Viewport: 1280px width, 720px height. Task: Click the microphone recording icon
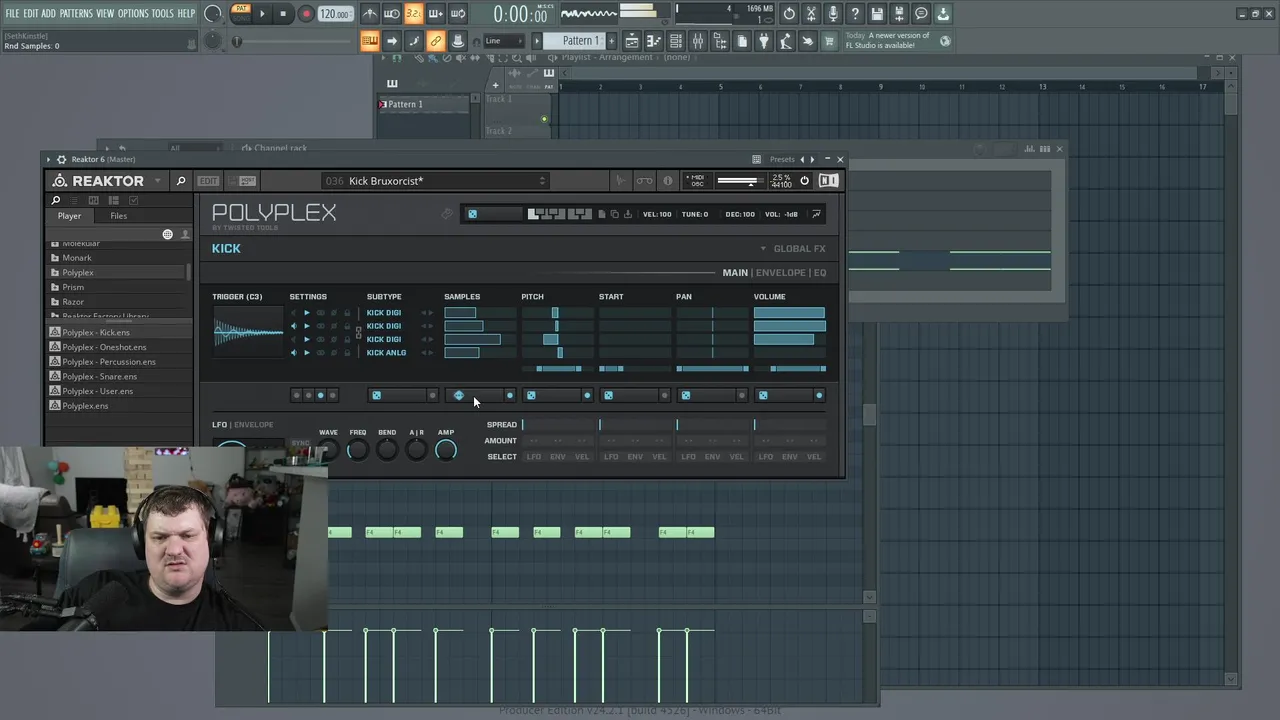(833, 14)
